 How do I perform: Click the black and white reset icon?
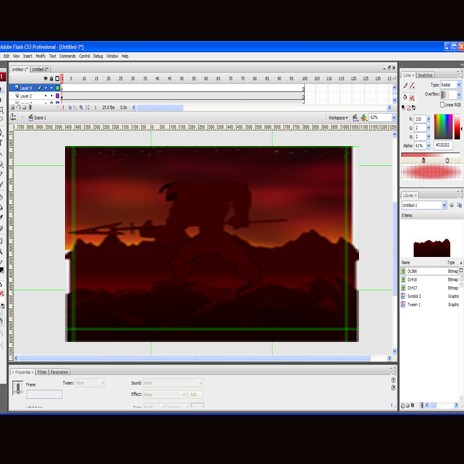[x=403, y=108]
